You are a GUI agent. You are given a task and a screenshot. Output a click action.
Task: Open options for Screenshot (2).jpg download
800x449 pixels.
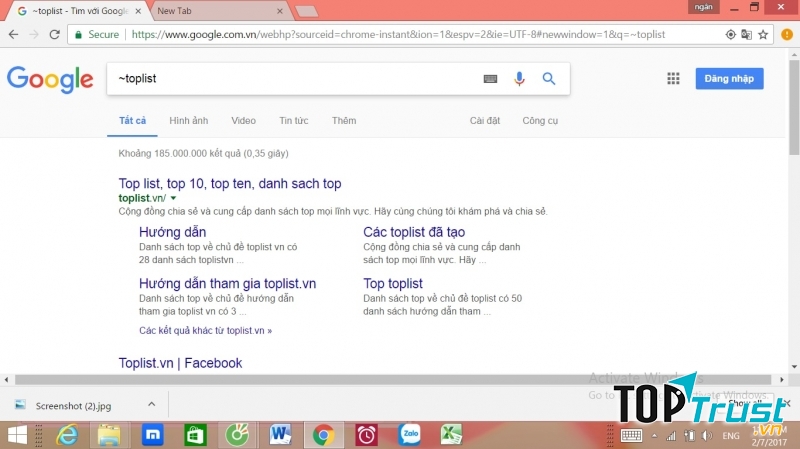pos(151,404)
